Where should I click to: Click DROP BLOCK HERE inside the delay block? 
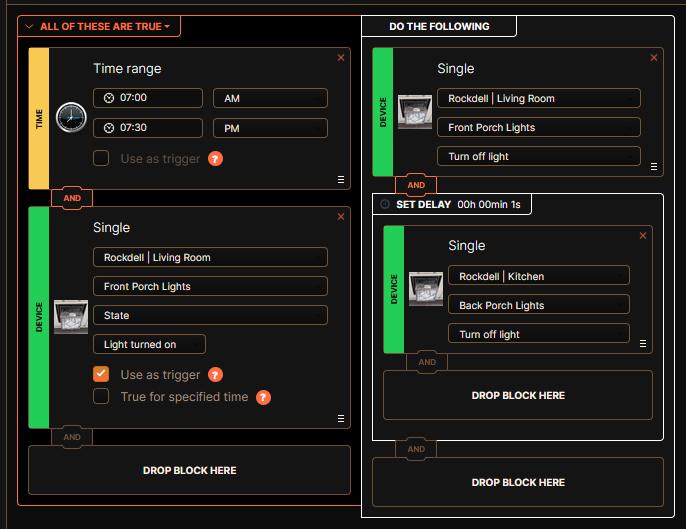(x=518, y=396)
